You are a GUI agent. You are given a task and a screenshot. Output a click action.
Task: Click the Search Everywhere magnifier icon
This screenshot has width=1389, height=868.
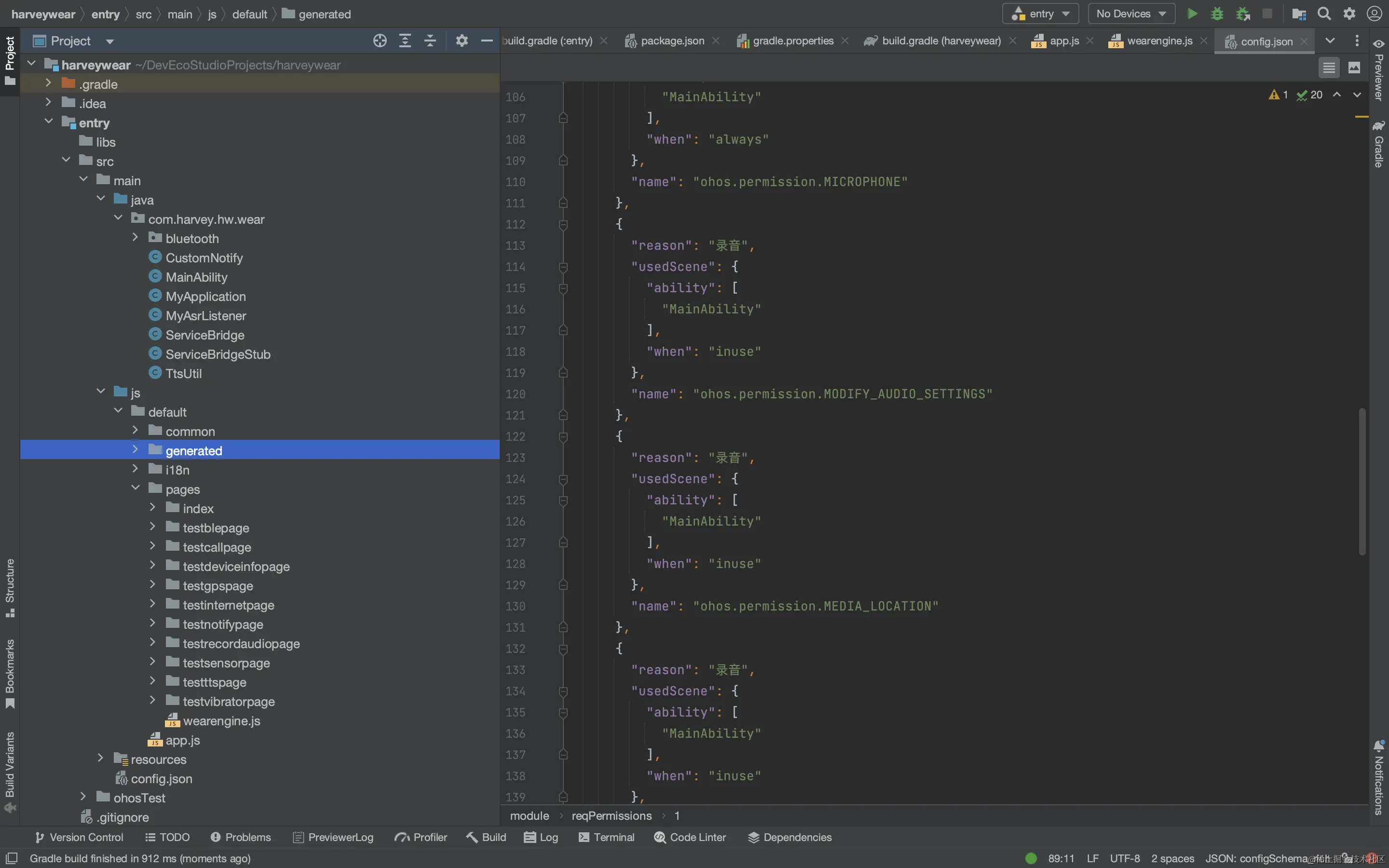pos(1323,14)
